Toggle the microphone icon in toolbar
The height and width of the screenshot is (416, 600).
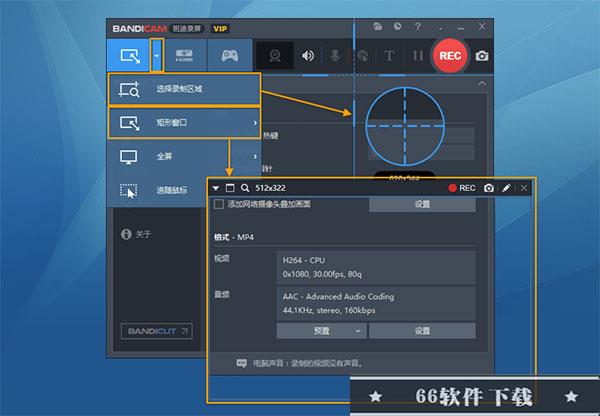click(x=335, y=56)
